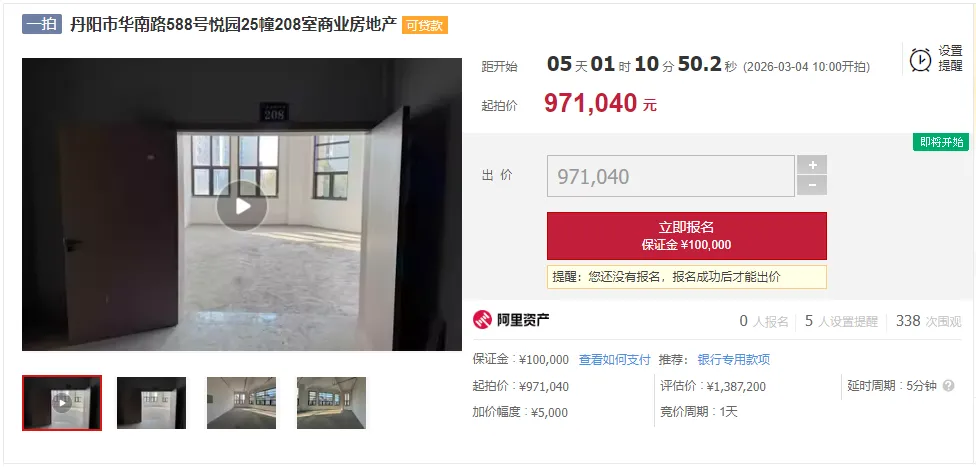Select the second doorway thumbnail

coord(151,403)
